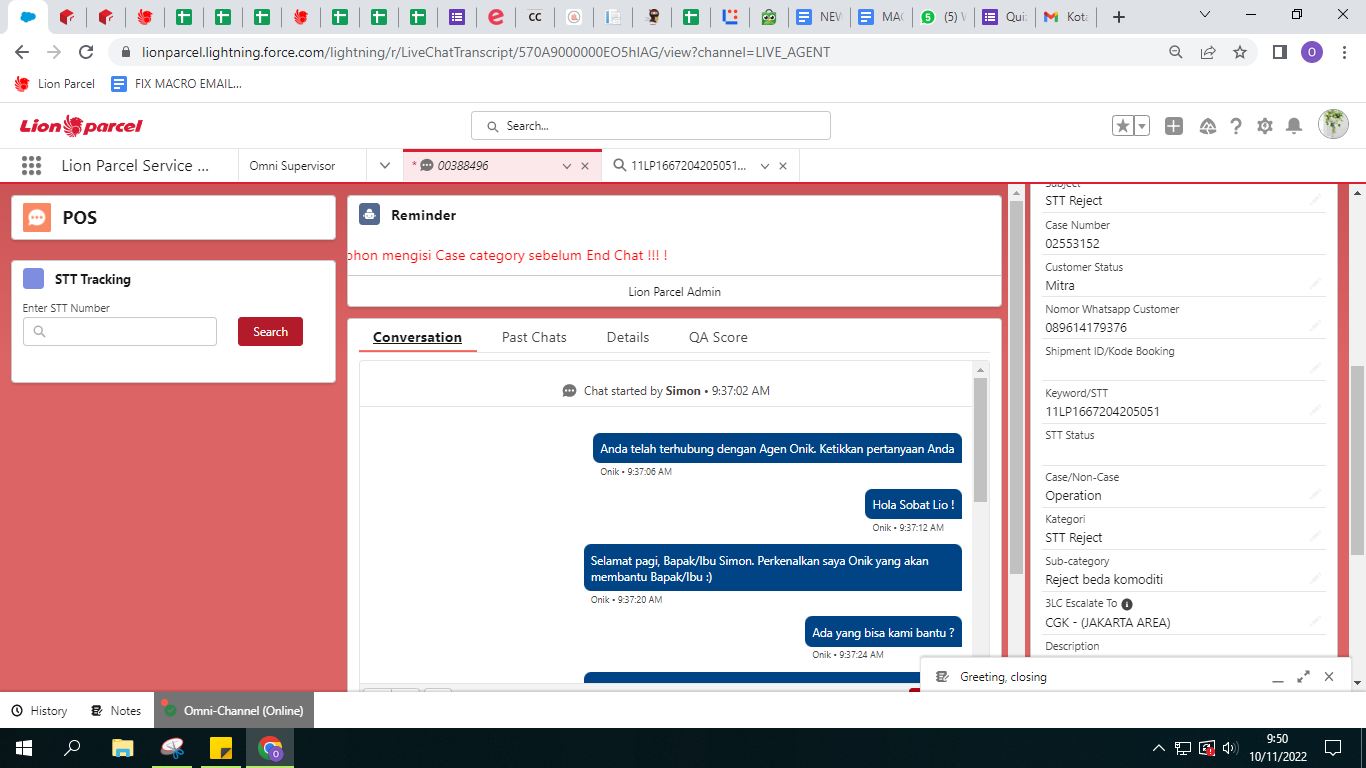Open the user profile avatar
This screenshot has width=1366, height=768.
point(1333,125)
